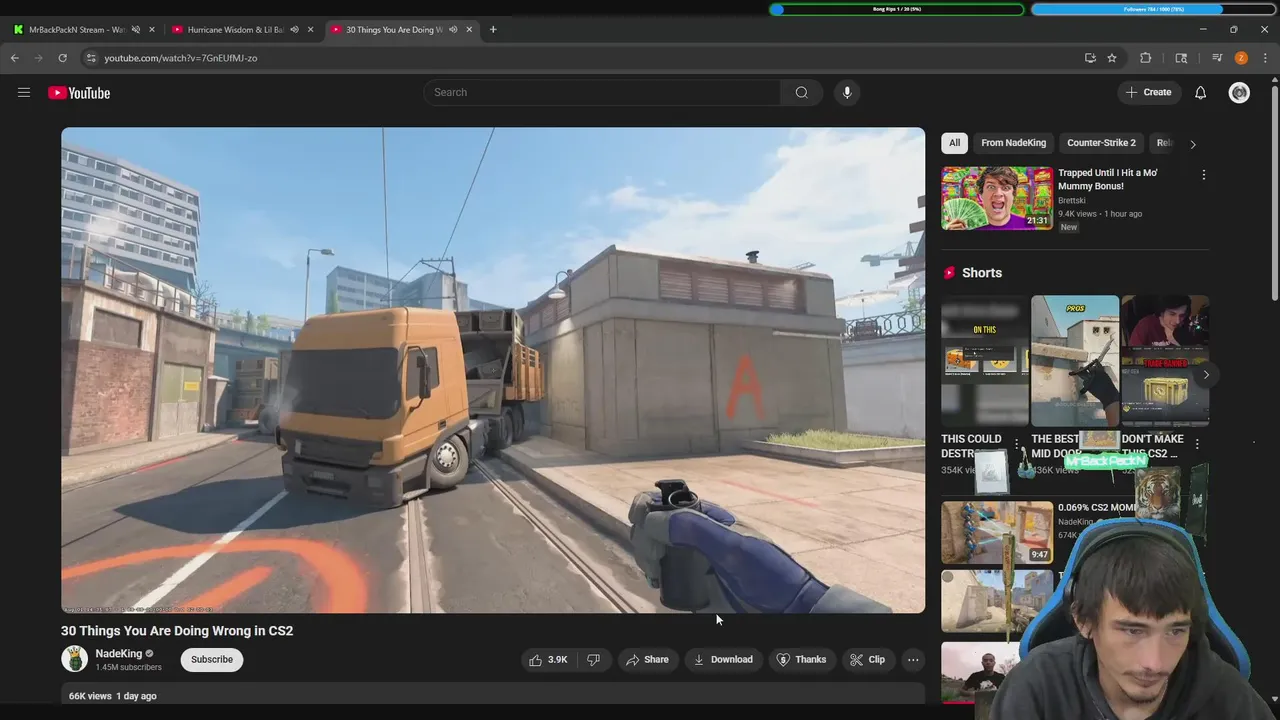
Task: Open options for Trapped Until I Hit video
Action: (1204, 175)
